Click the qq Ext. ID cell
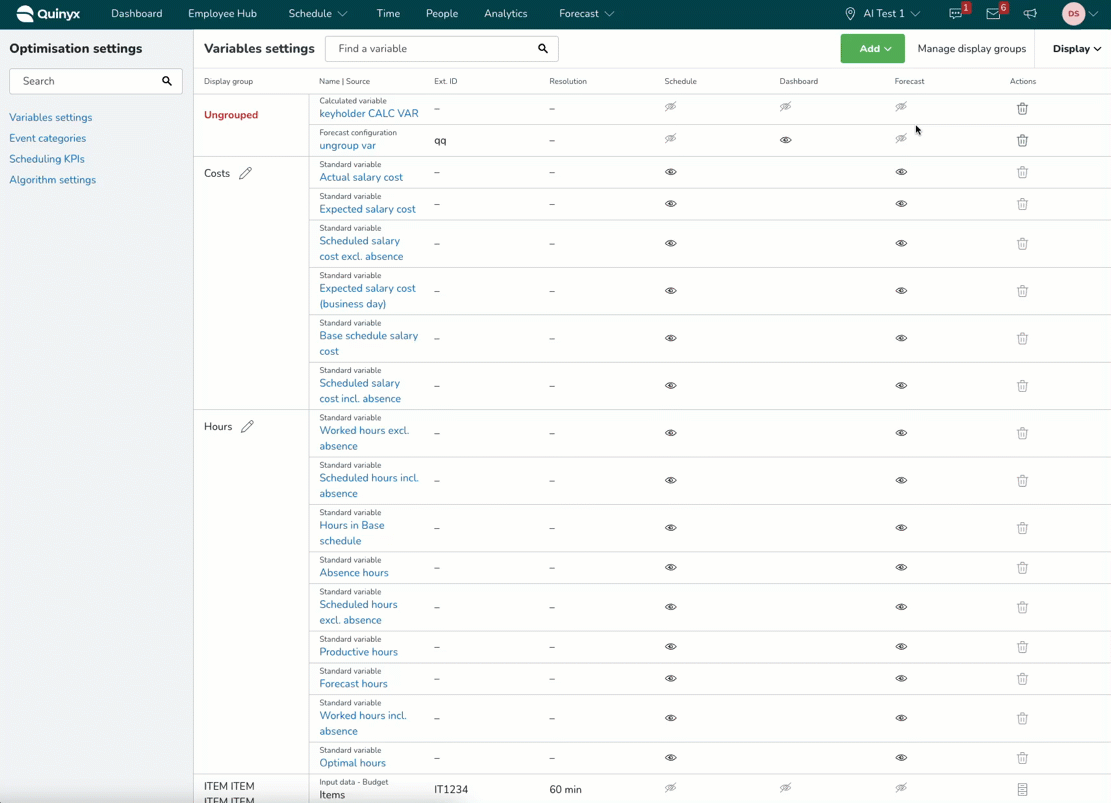This screenshot has width=1111, height=803. [440, 140]
